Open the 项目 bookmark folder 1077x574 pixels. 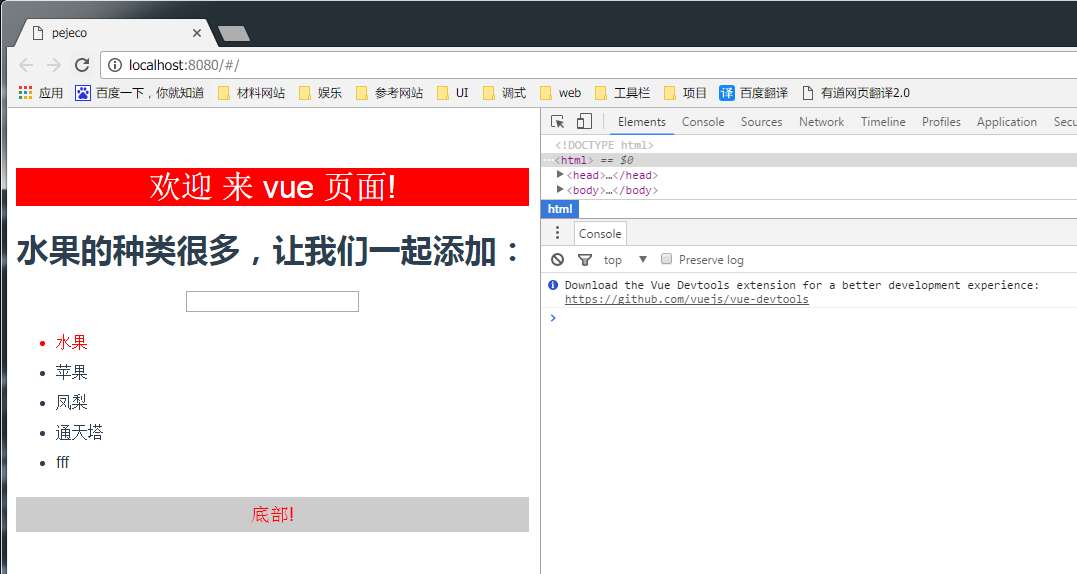pyautogui.click(x=685, y=93)
